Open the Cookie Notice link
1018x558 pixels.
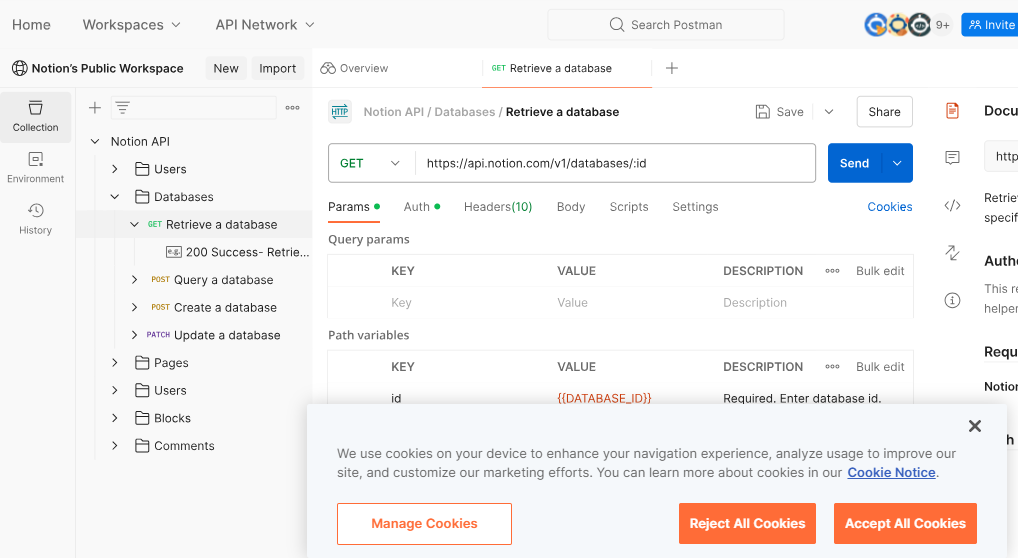click(891, 473)
